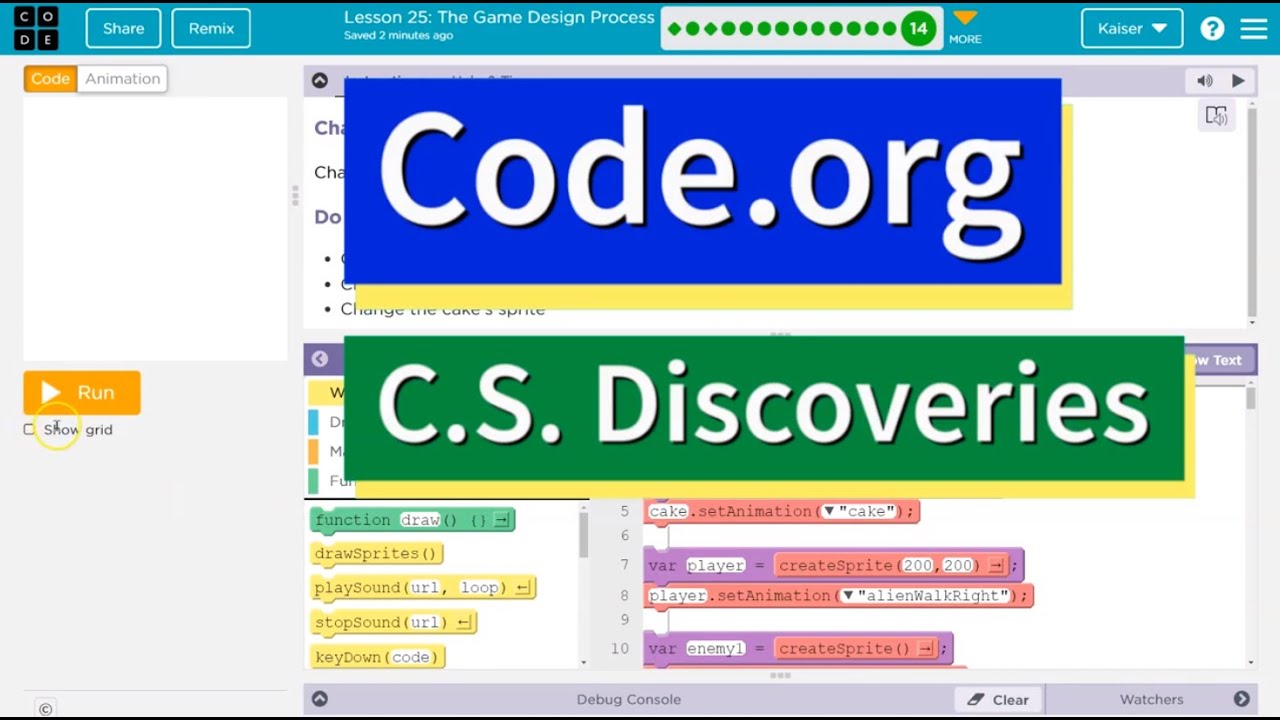Click the code parameter in keyDown block
The image size is (1280, 720).
tap(410, 657)
